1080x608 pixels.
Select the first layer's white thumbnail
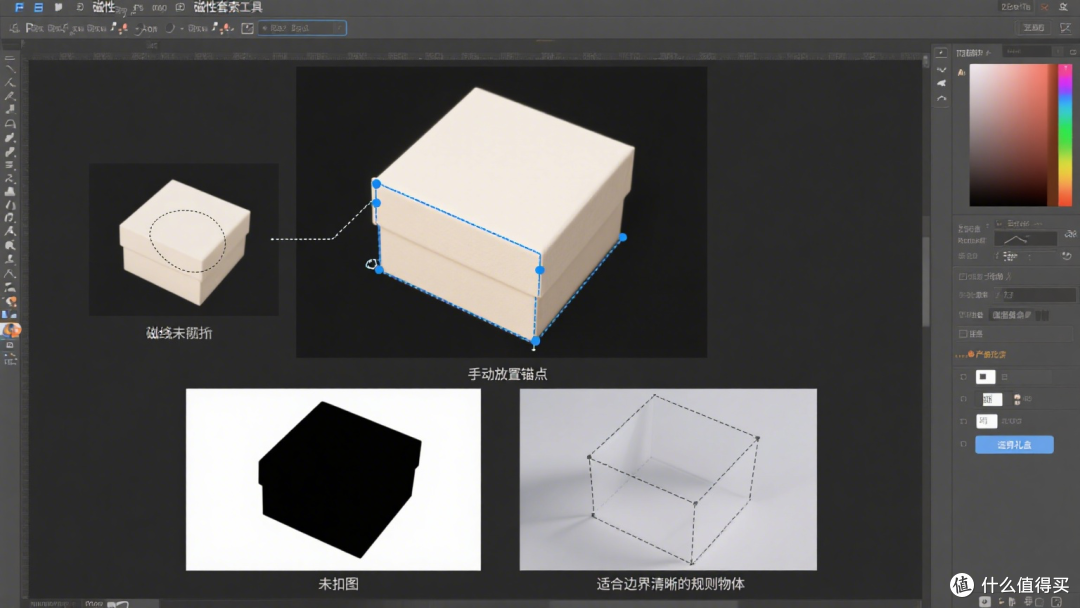(985, 377)
